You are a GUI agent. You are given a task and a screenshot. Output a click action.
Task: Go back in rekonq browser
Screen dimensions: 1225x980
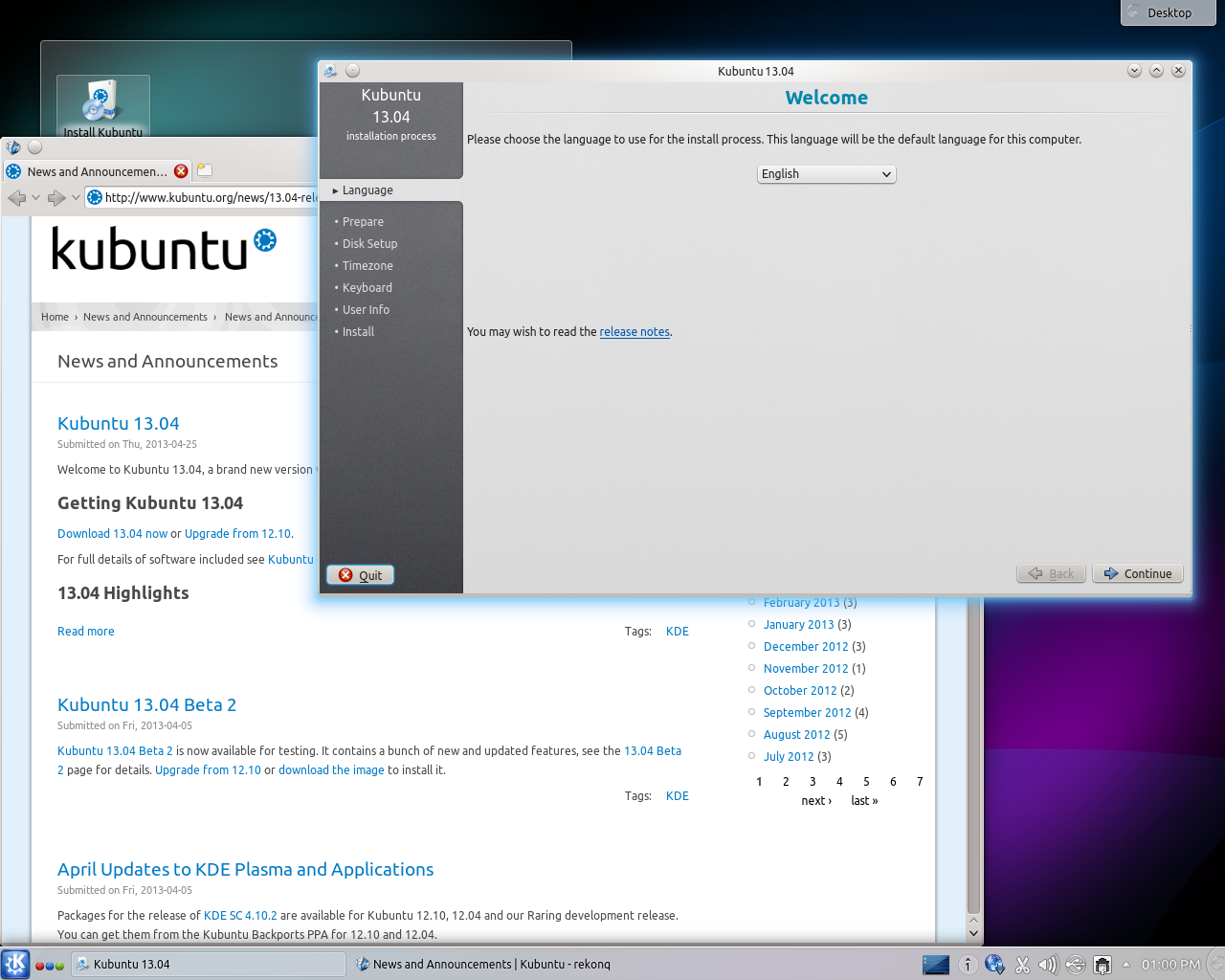pos(16,198)
